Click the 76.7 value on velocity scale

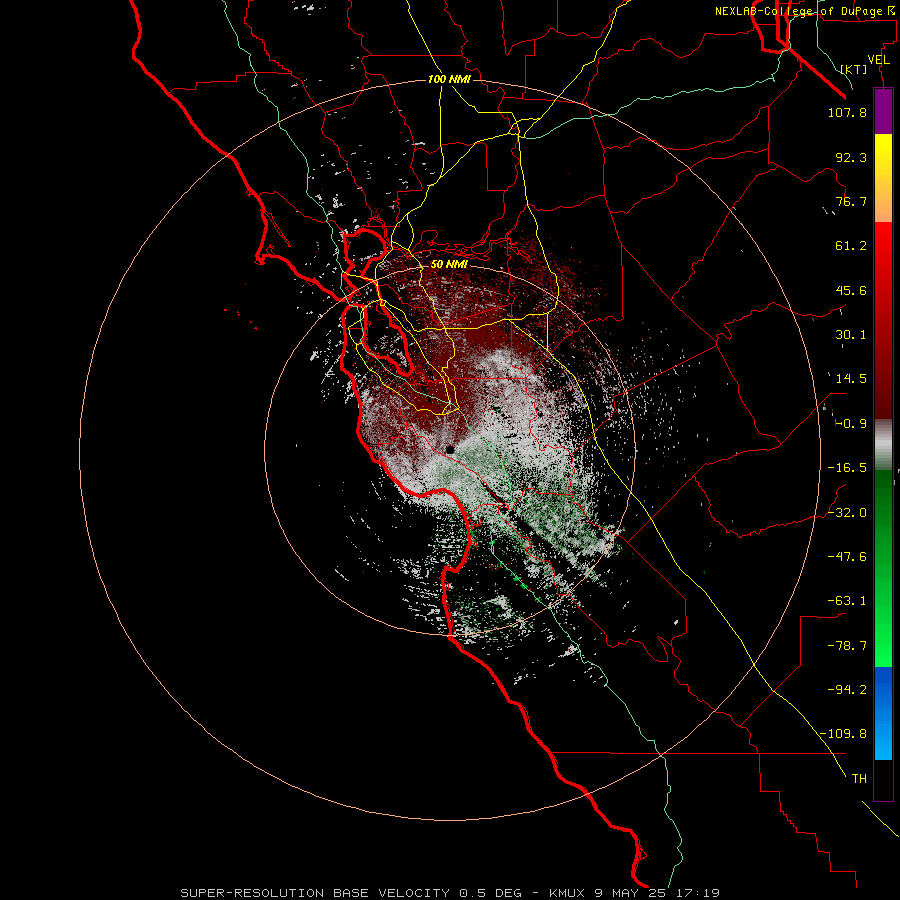point(851,201)
